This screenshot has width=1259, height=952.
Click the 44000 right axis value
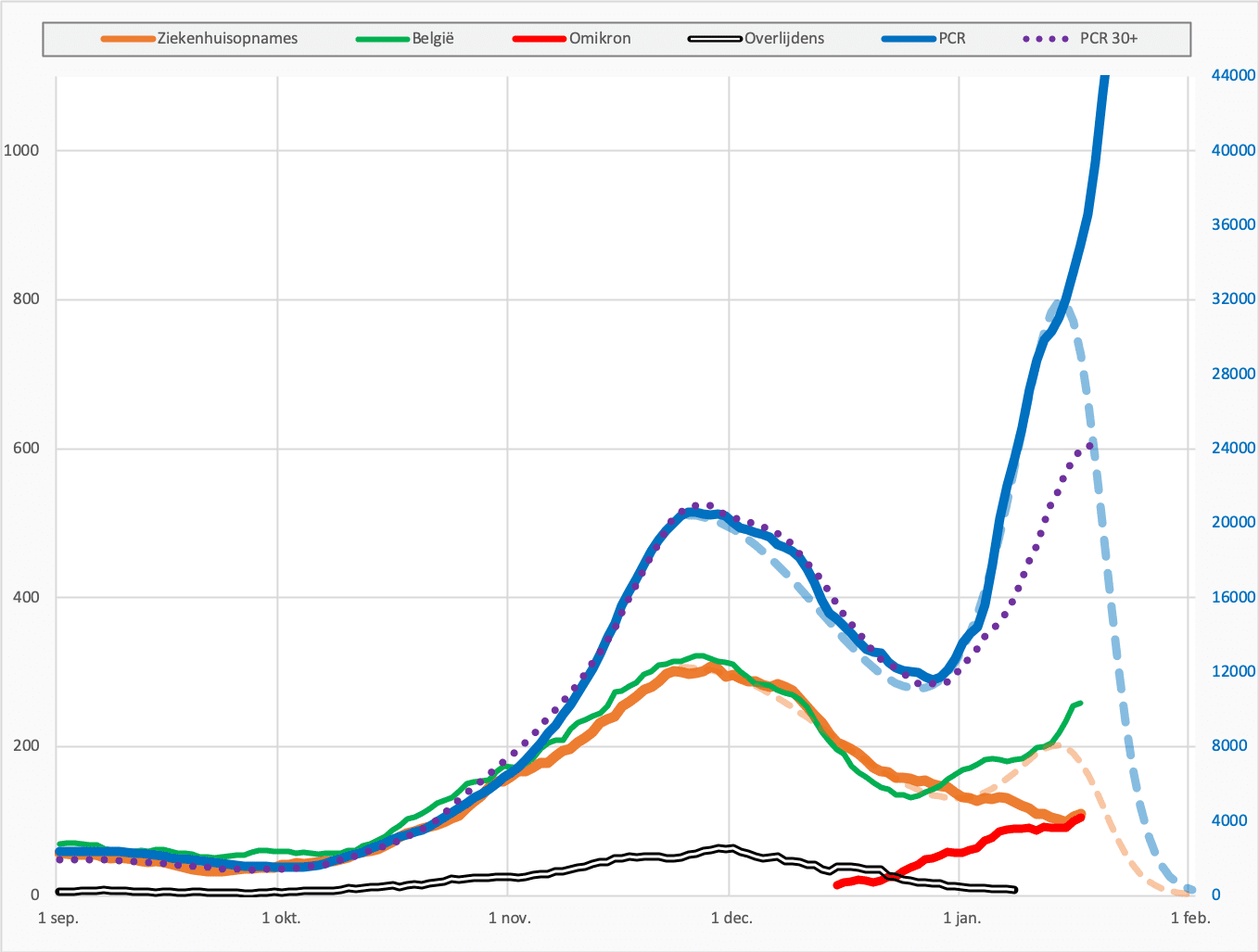click(1234, 75)
